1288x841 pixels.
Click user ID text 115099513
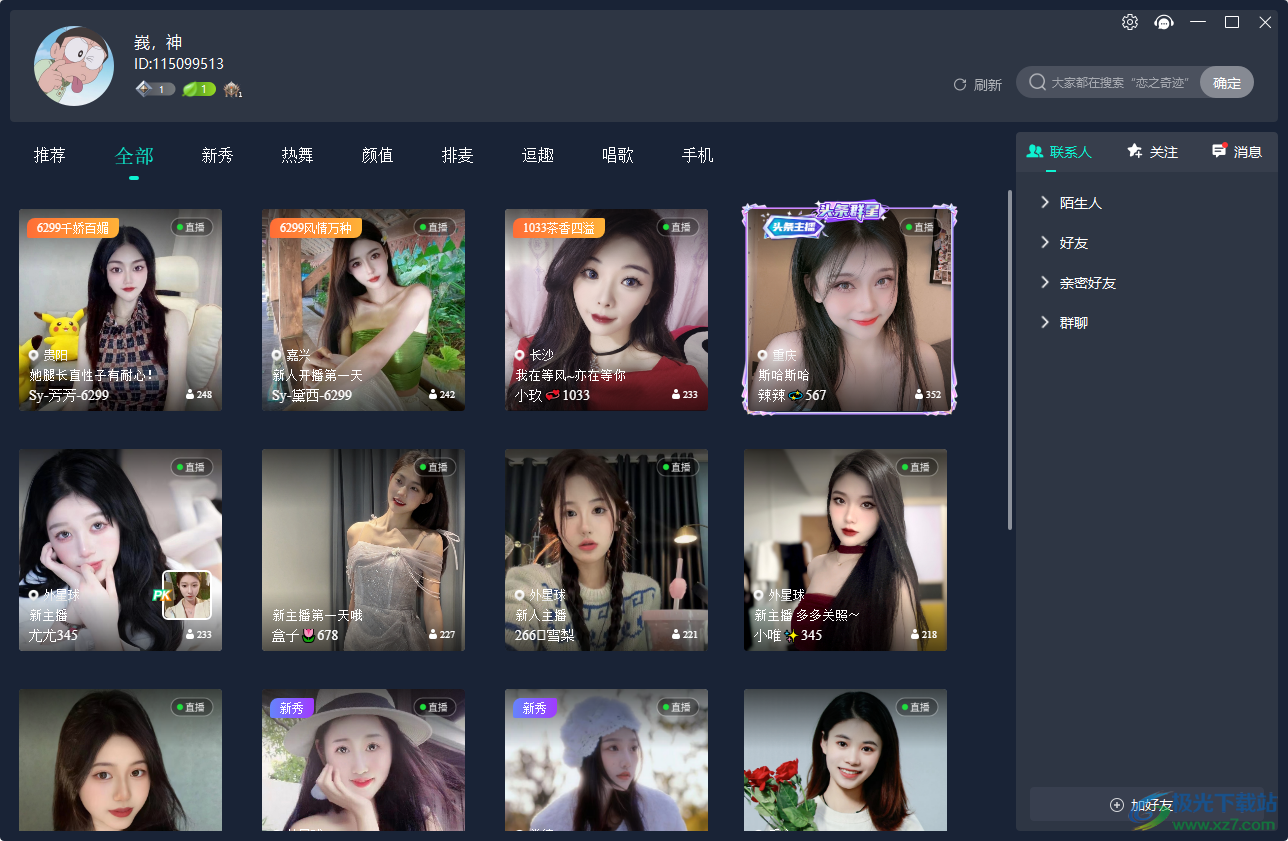(x=179, y=64)
